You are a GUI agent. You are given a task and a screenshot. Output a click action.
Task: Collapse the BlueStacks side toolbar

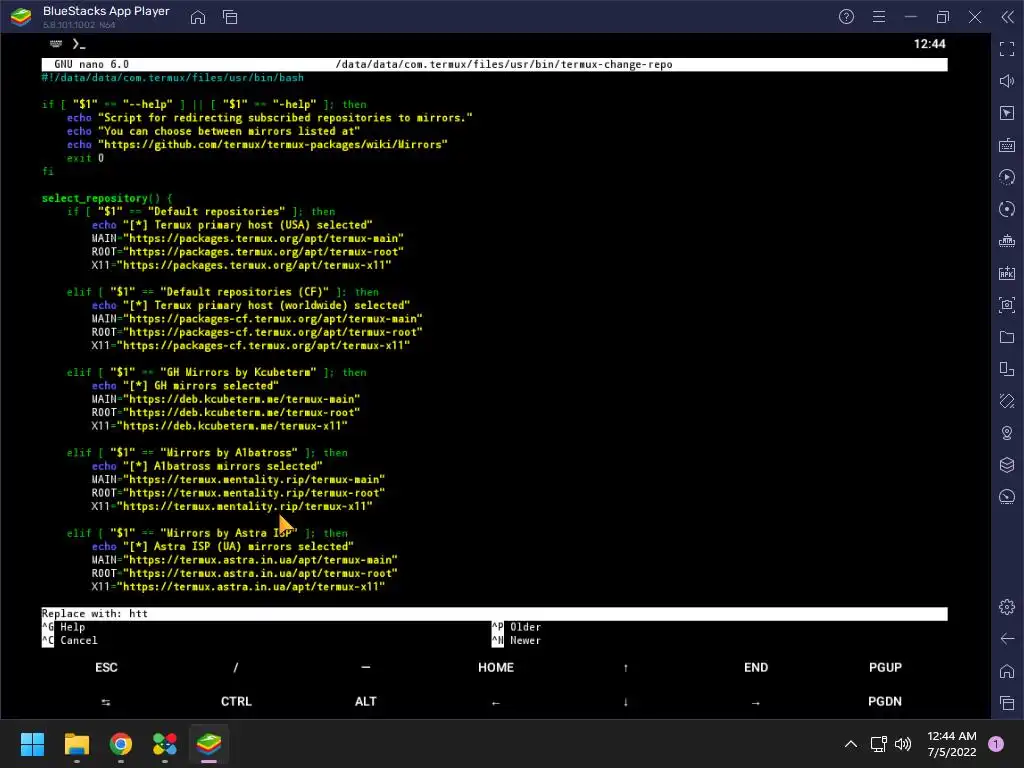[1008, 17]
